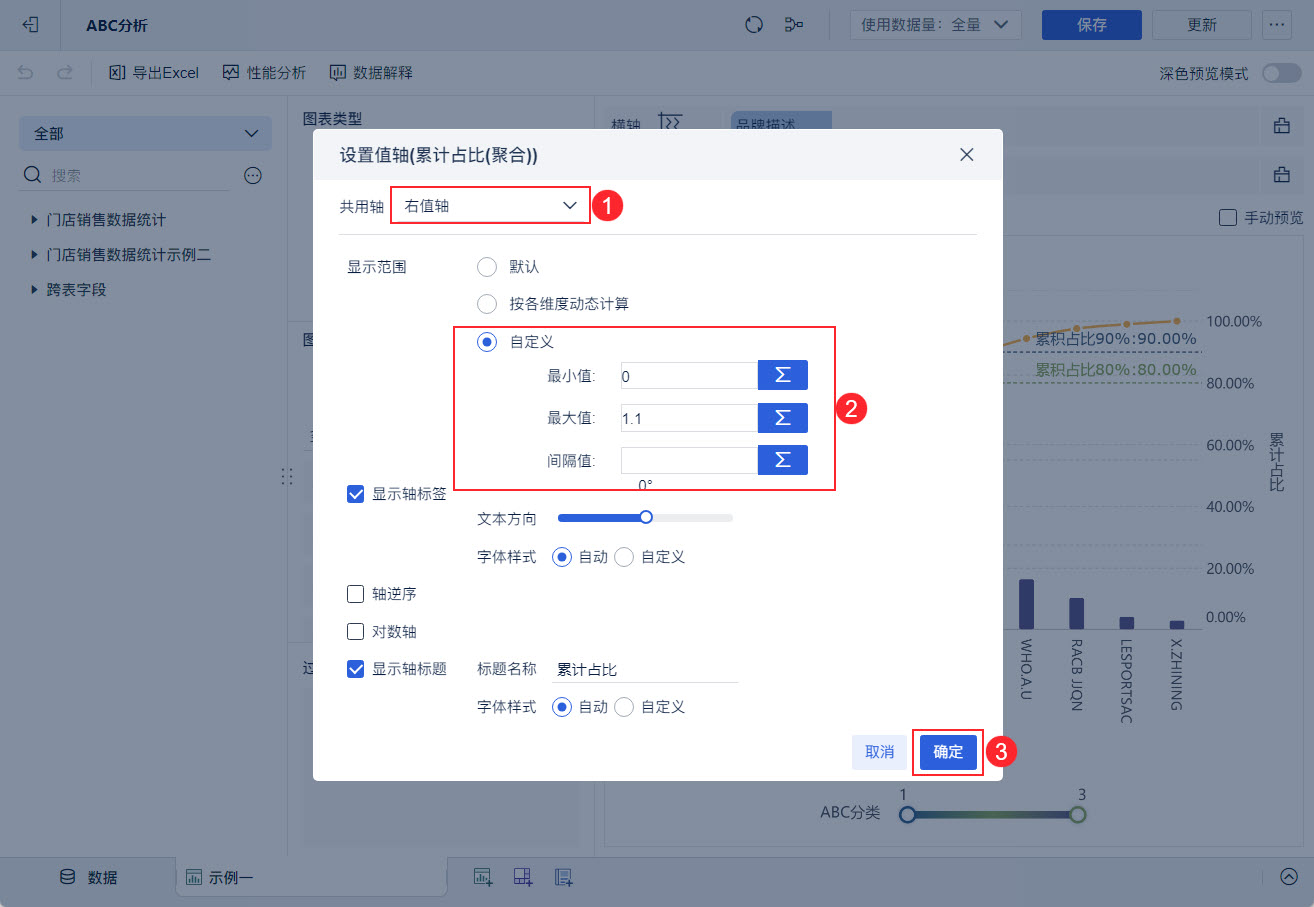Switch to the 数据 tab

[88, 877]
